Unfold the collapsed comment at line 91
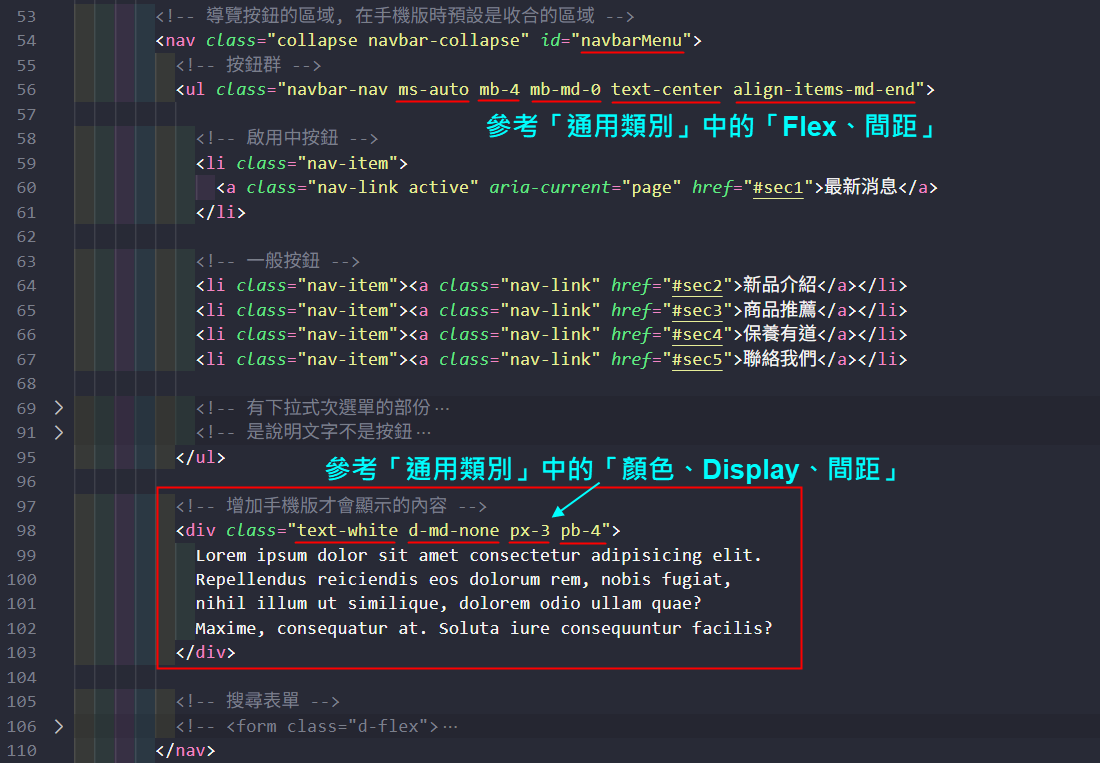The width and height of the screenshot is (1100, 763). (x=58, y=432)
